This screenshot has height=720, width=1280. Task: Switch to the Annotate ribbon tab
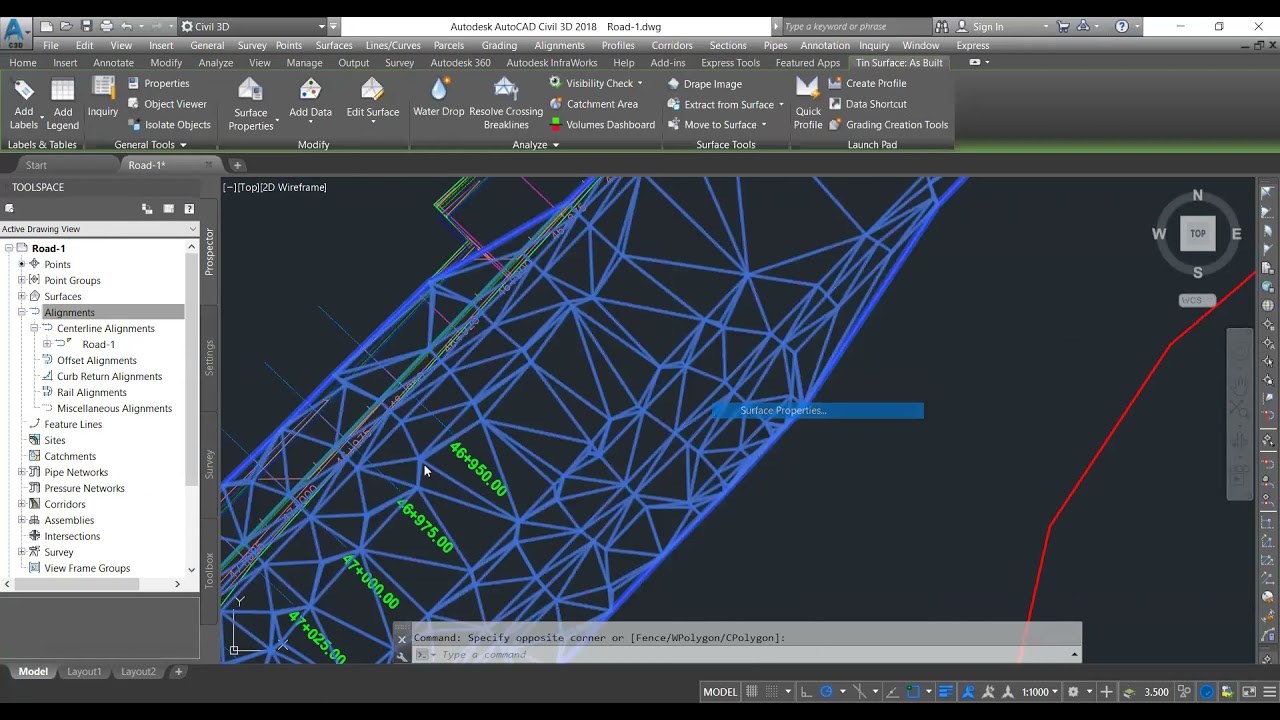pyautogui.click(x=113, y=63)
